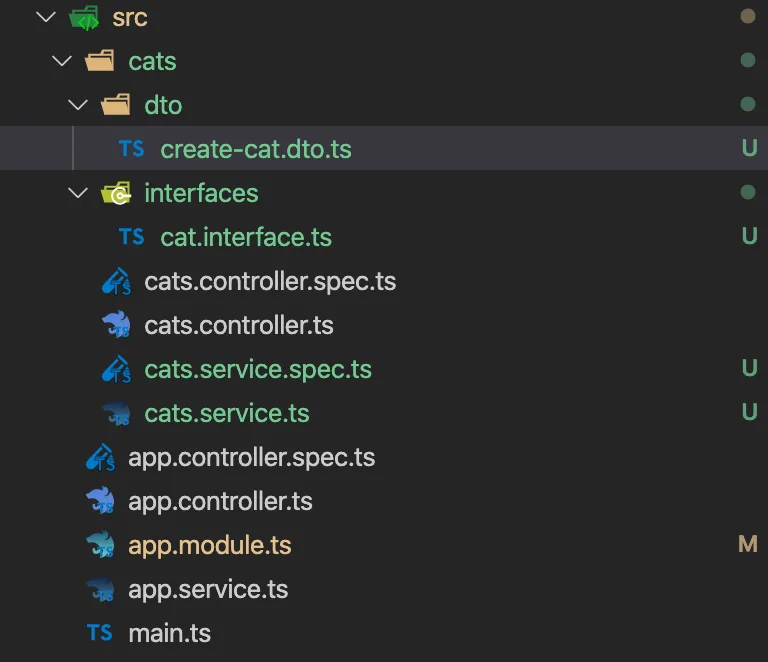Click the interfaces folder icon
The height and width of the screenshot is (662, 768).
(116, 193)
